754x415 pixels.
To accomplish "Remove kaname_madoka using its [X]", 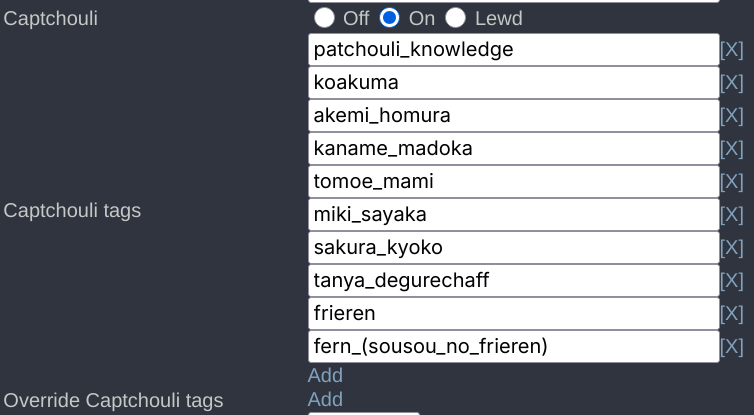I will click(x=731, y=148).
